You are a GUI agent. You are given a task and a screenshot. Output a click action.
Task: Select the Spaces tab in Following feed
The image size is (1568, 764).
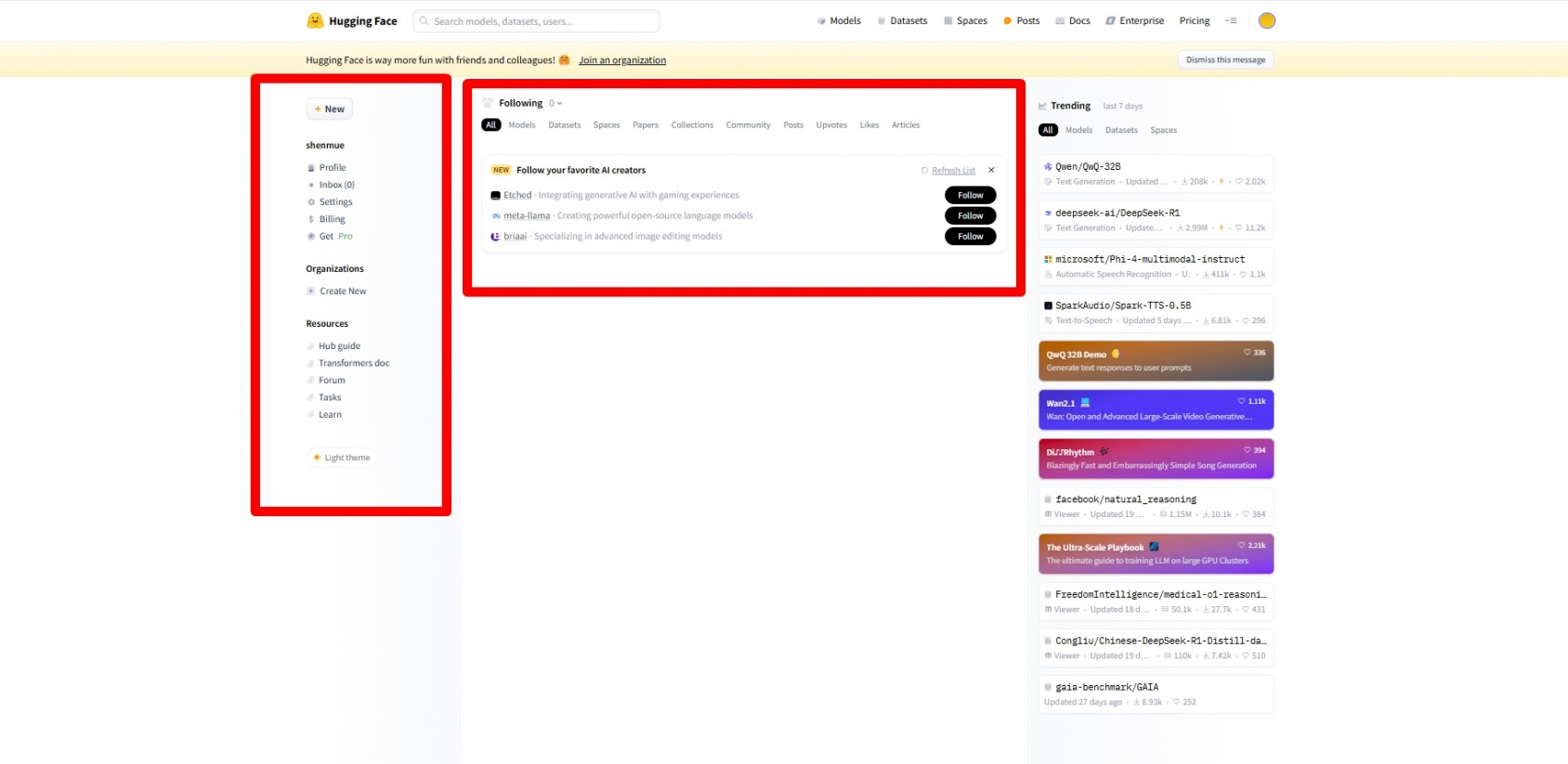[607, 124]
